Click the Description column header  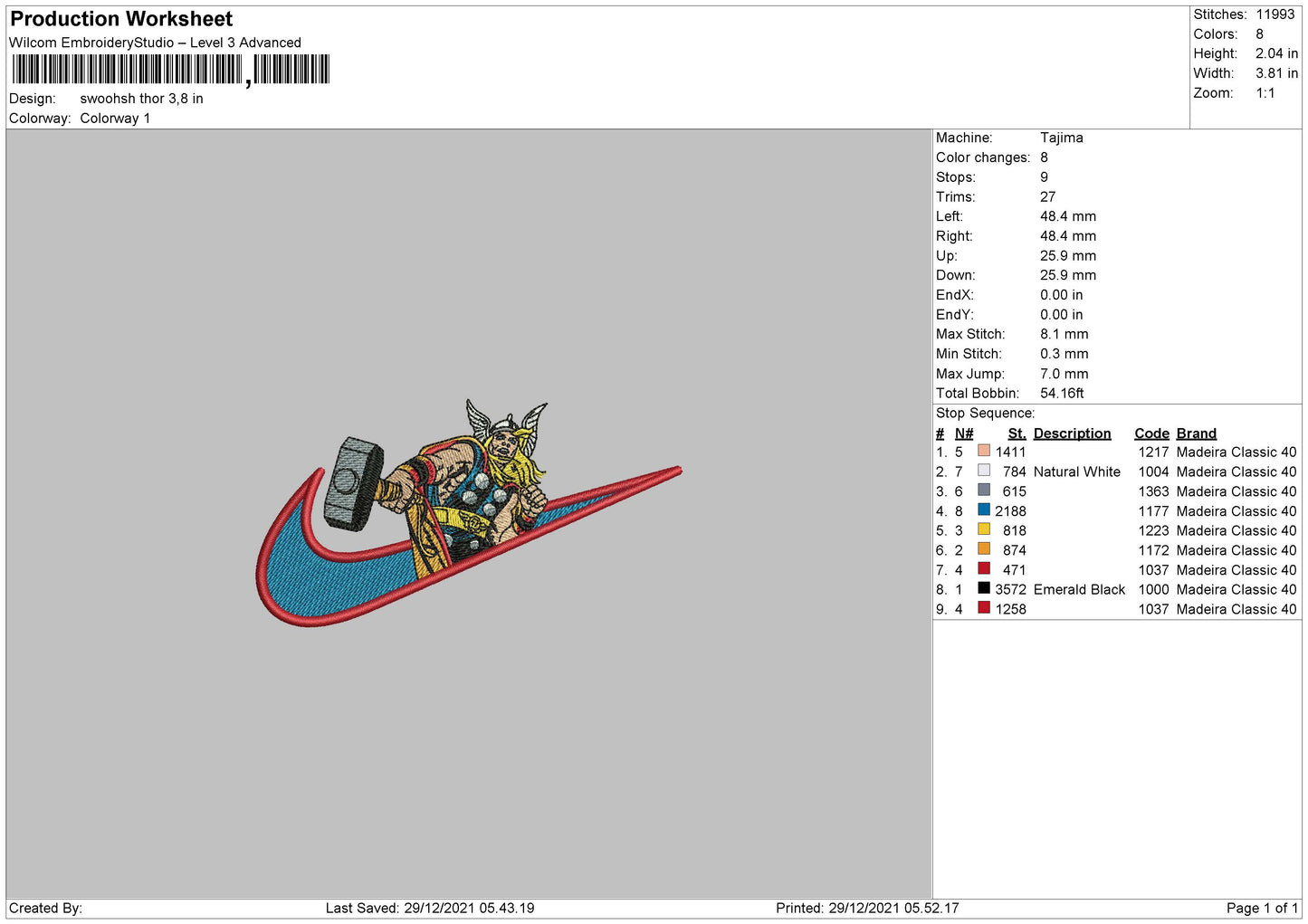[1072, 433]
